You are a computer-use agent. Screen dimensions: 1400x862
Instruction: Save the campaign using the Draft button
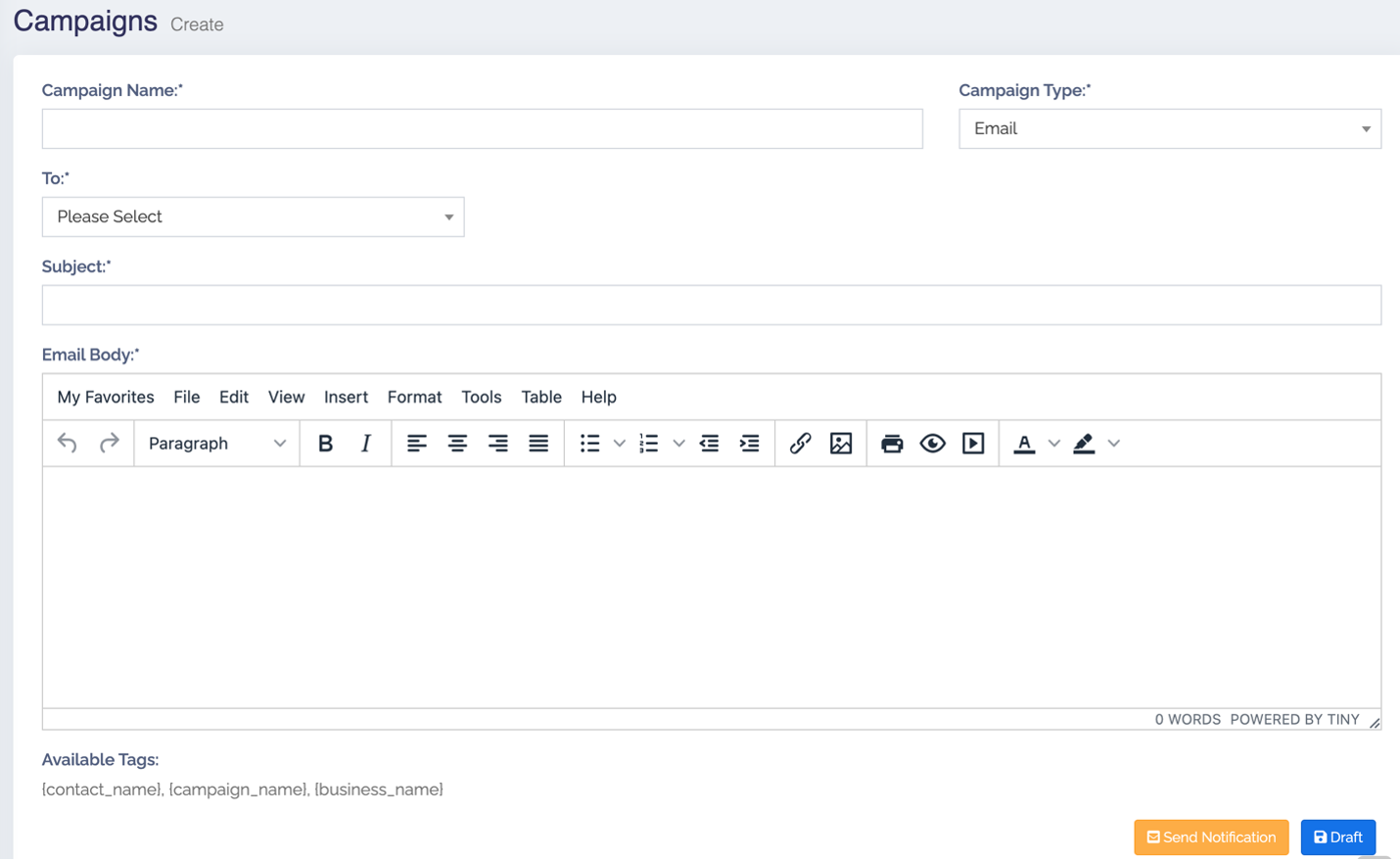tap(1337, 838)
